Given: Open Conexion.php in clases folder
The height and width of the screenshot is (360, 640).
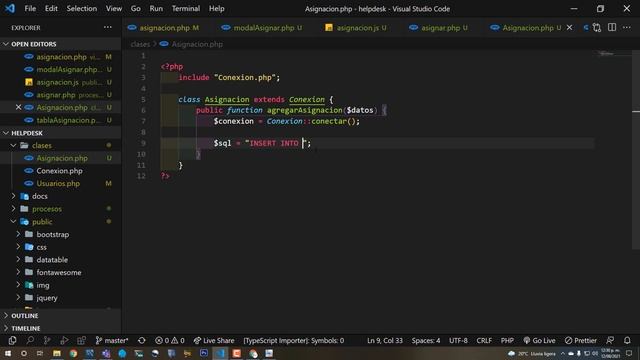Looking at the screenshot, I should click(60, 171).
